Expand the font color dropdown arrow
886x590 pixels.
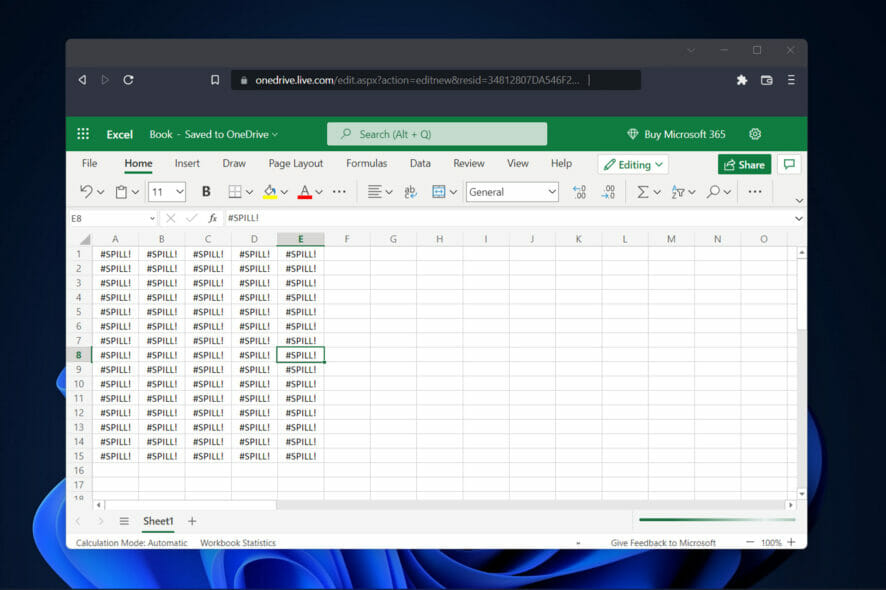point(319,193)
